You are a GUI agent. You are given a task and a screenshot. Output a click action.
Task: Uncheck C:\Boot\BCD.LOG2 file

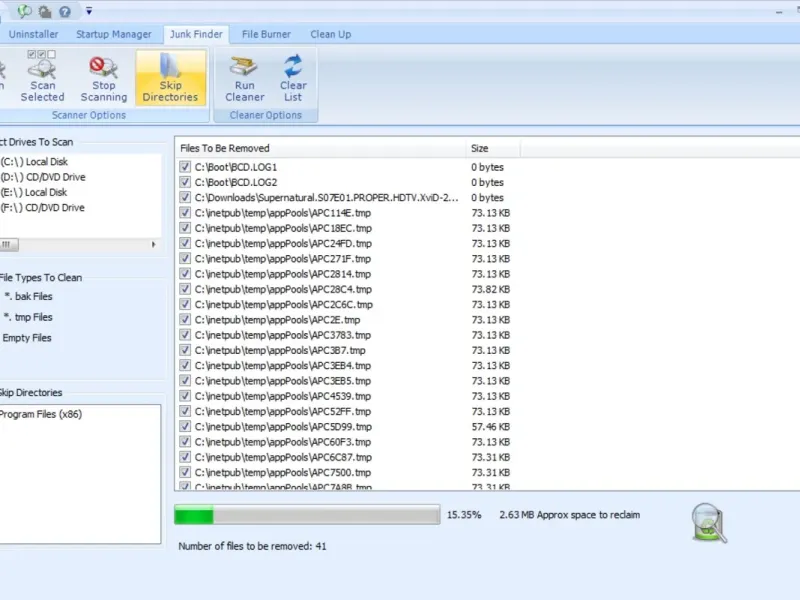pos(185,182)
